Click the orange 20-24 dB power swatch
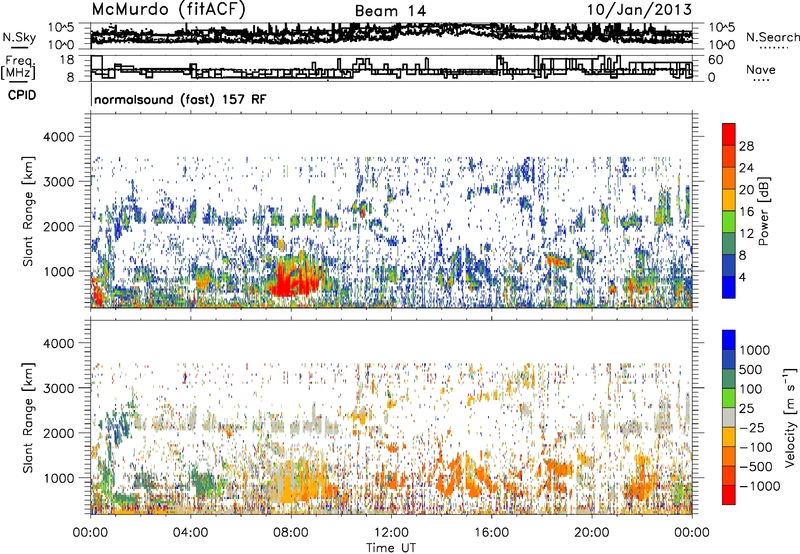 click(729, 178)
